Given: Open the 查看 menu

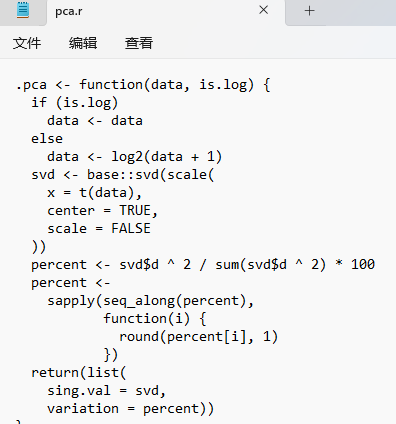Looking at the screenshot, I should (x=139, y=43).
